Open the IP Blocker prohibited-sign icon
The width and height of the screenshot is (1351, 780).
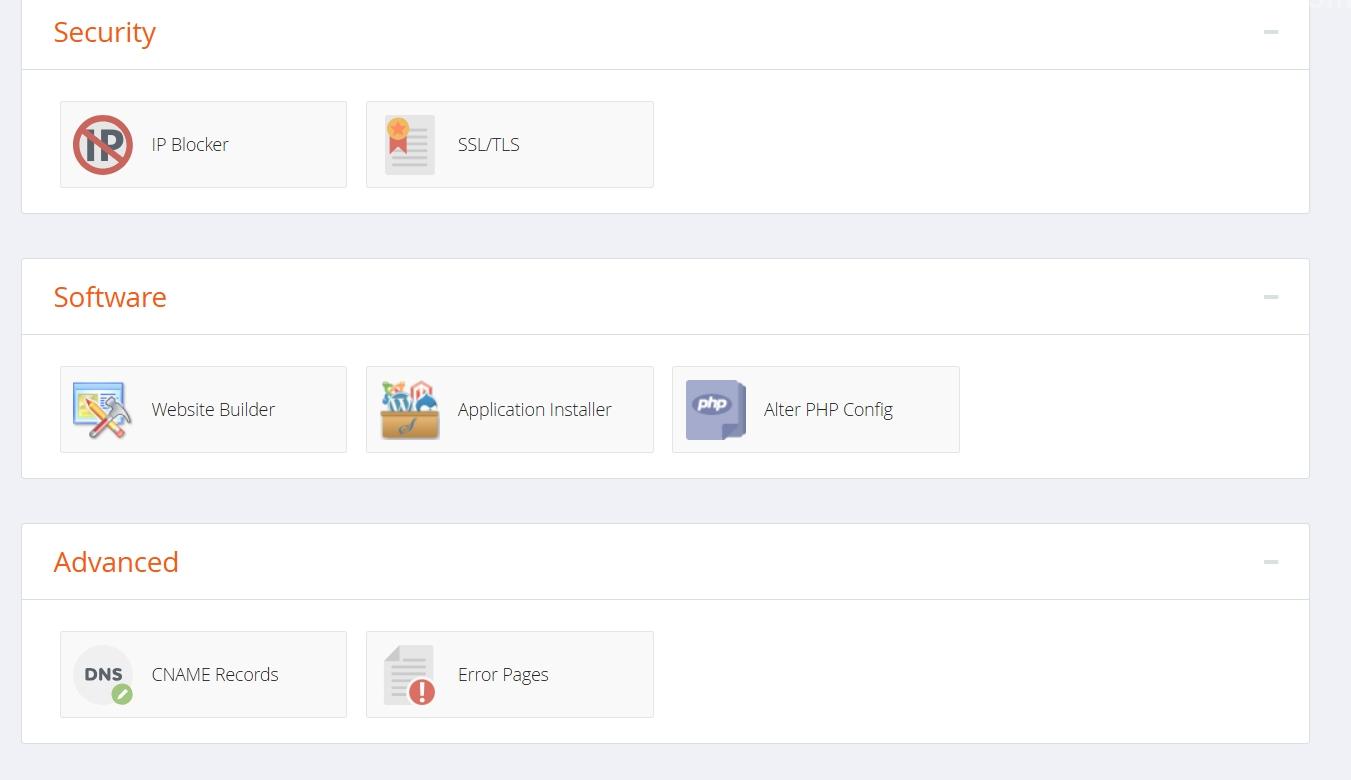pyautogui.click(x=103, y=145)
